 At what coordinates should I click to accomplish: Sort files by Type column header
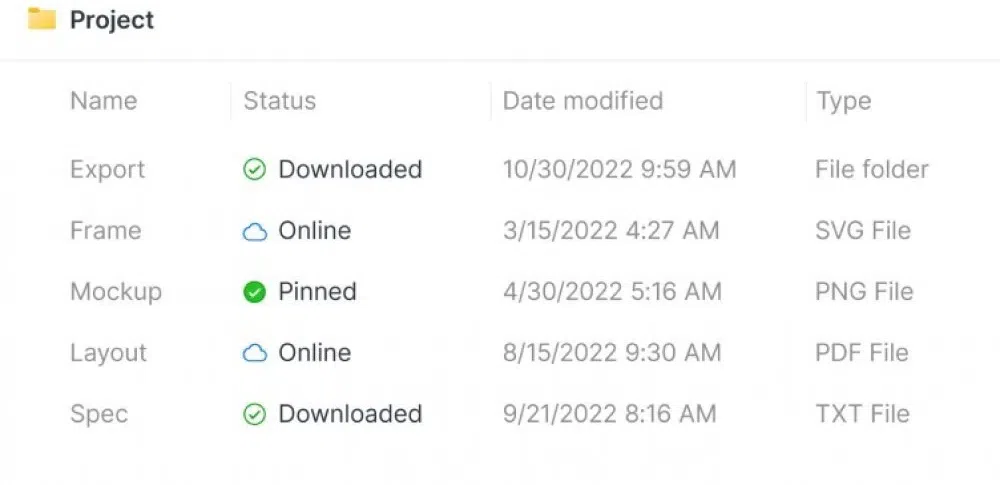(x=843, y=101)
